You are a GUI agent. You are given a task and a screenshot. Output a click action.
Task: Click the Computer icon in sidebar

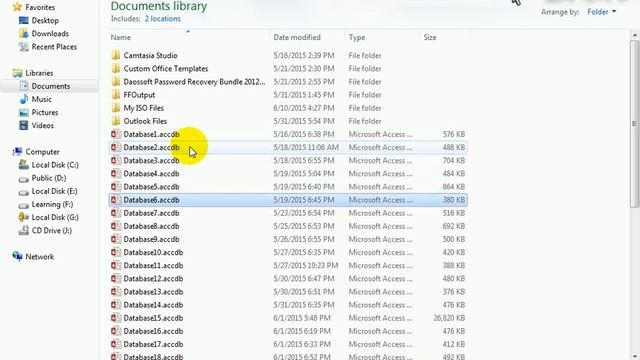[x=17, y=152]
